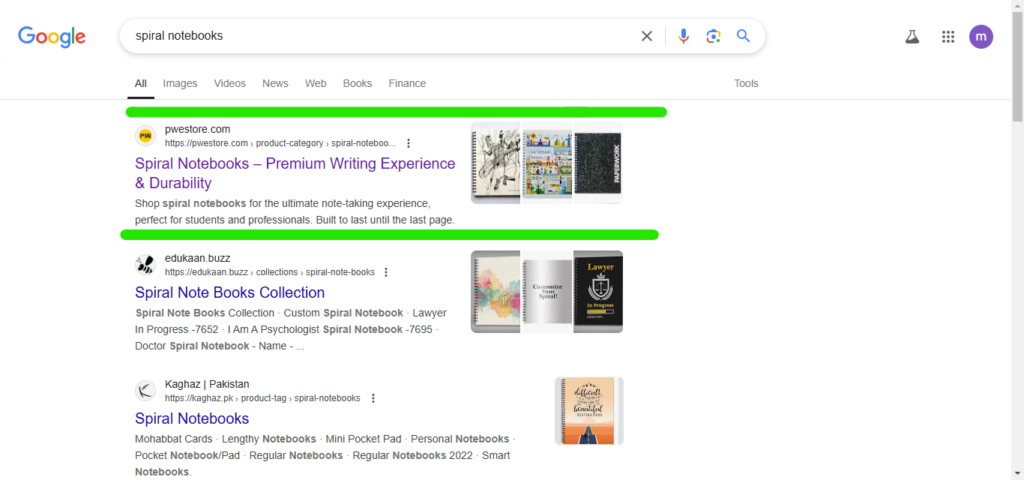Click the pwestore.com breadcrumb URL
The width and height of the screenshot is (1024, 480).
pyautogui.click(x=280, y=143)
